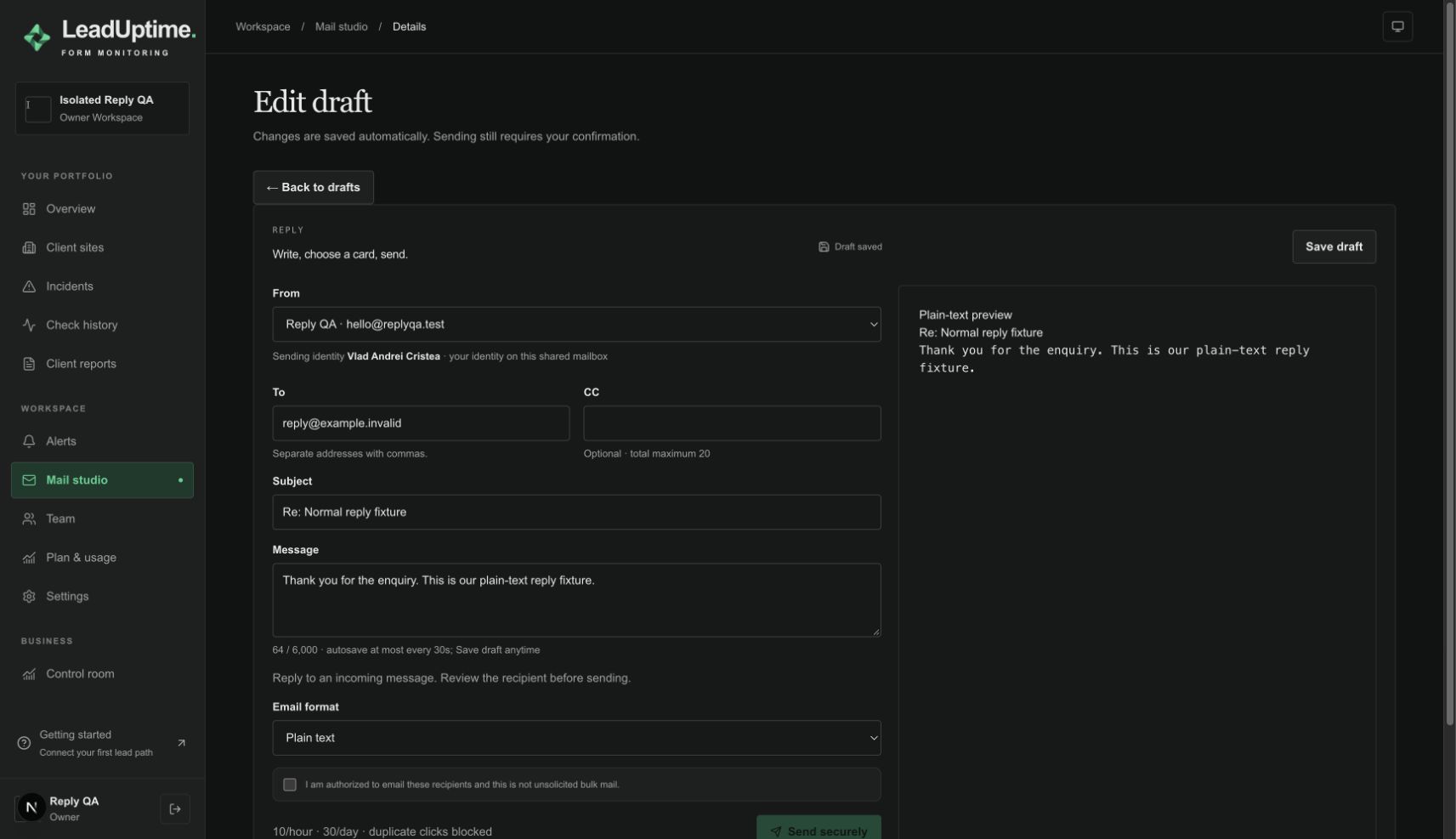Open the From sender dropdown
This screenshot has width=1456, height=839.
coord(576,325)
